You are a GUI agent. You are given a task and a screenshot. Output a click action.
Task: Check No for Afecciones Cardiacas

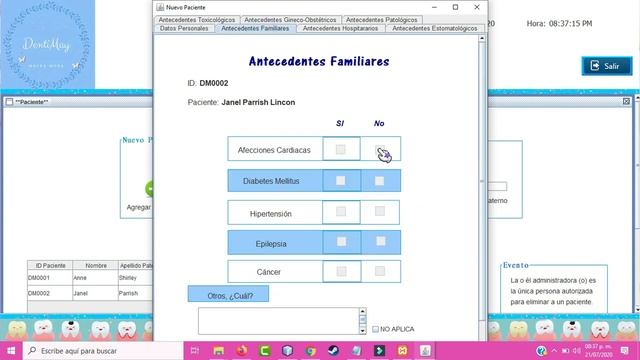point(380,149)
